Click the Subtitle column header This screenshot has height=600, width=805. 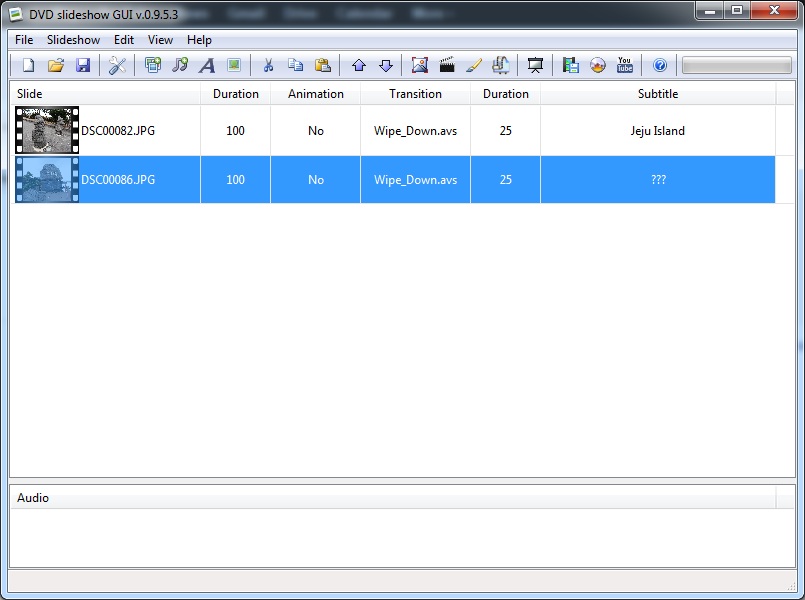[658, 93]
